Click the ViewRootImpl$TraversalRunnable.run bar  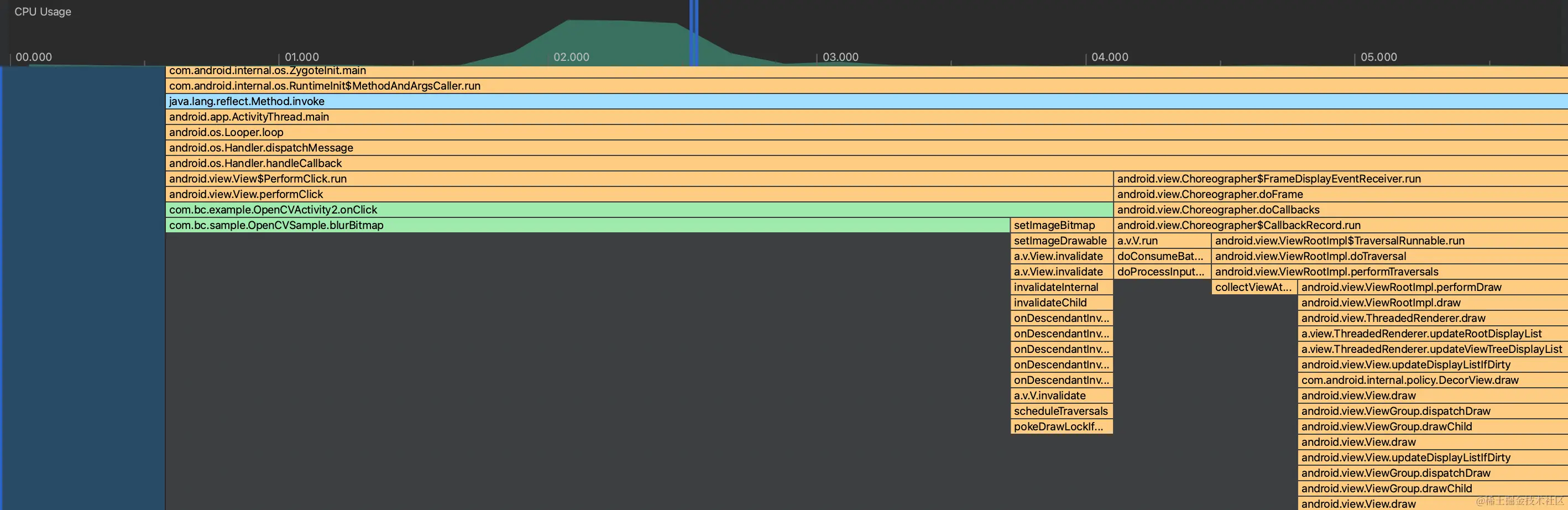click(1389, 241)
